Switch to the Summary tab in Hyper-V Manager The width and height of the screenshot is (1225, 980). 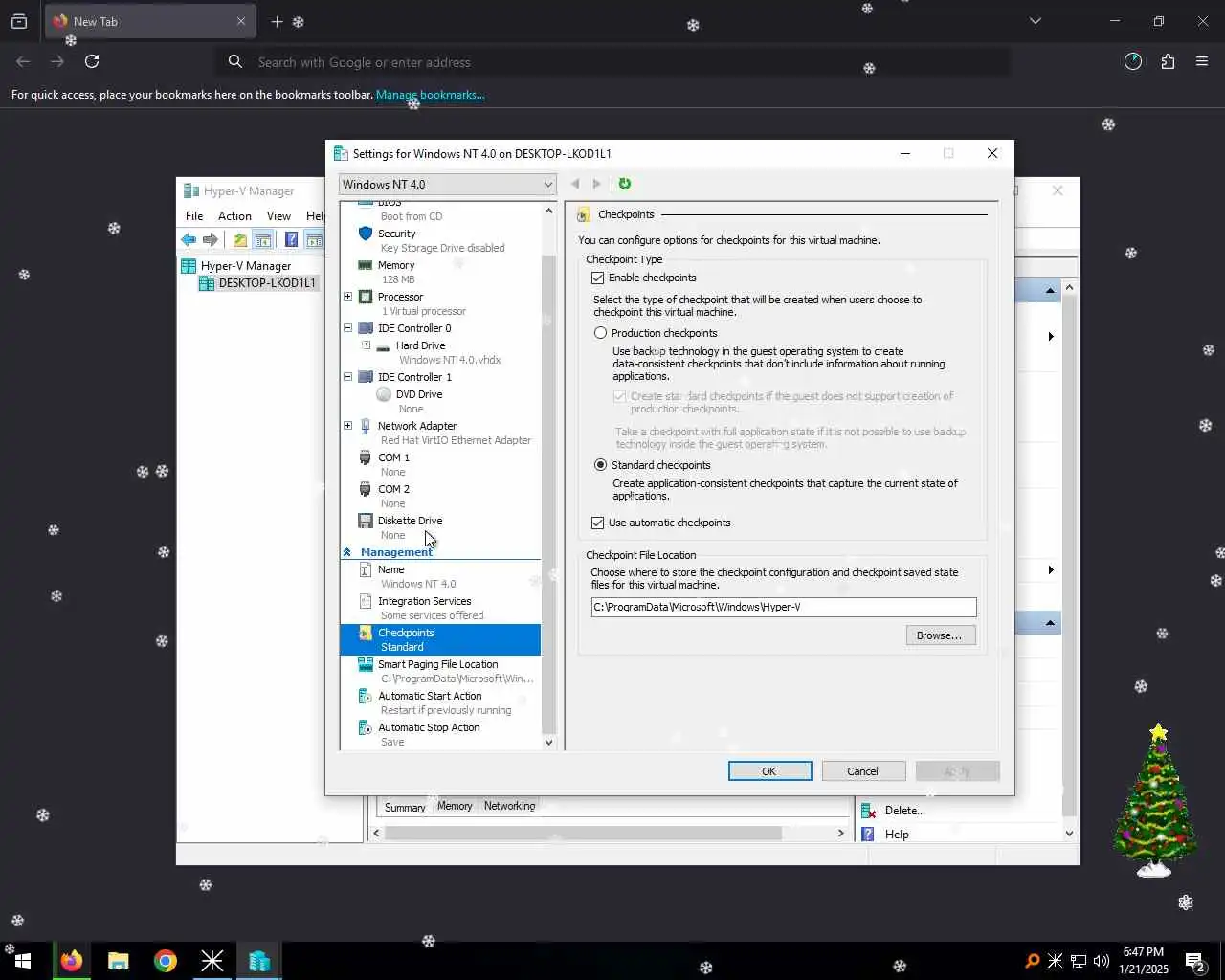405,808
